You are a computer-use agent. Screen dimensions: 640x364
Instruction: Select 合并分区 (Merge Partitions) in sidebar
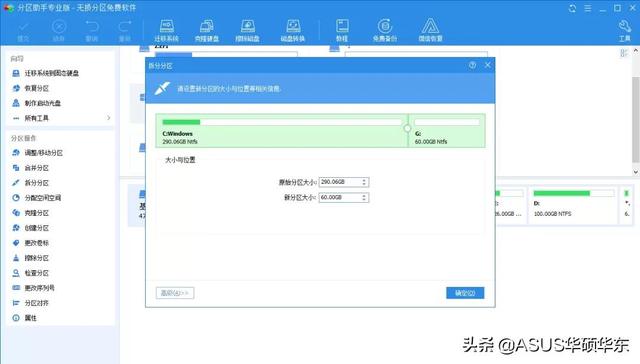point(37,168)
